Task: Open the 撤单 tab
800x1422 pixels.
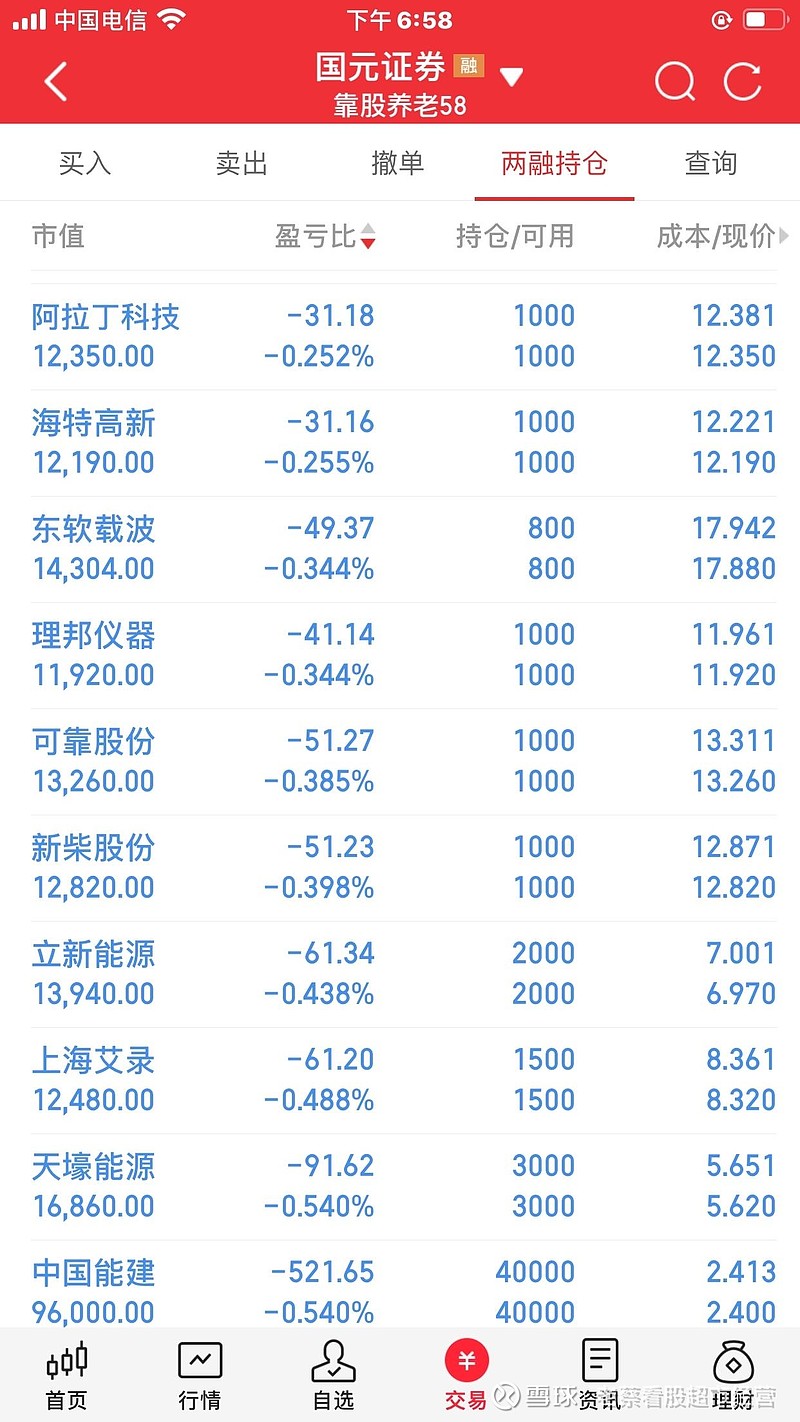Action: pyautogui.click(x=397, y=163)
